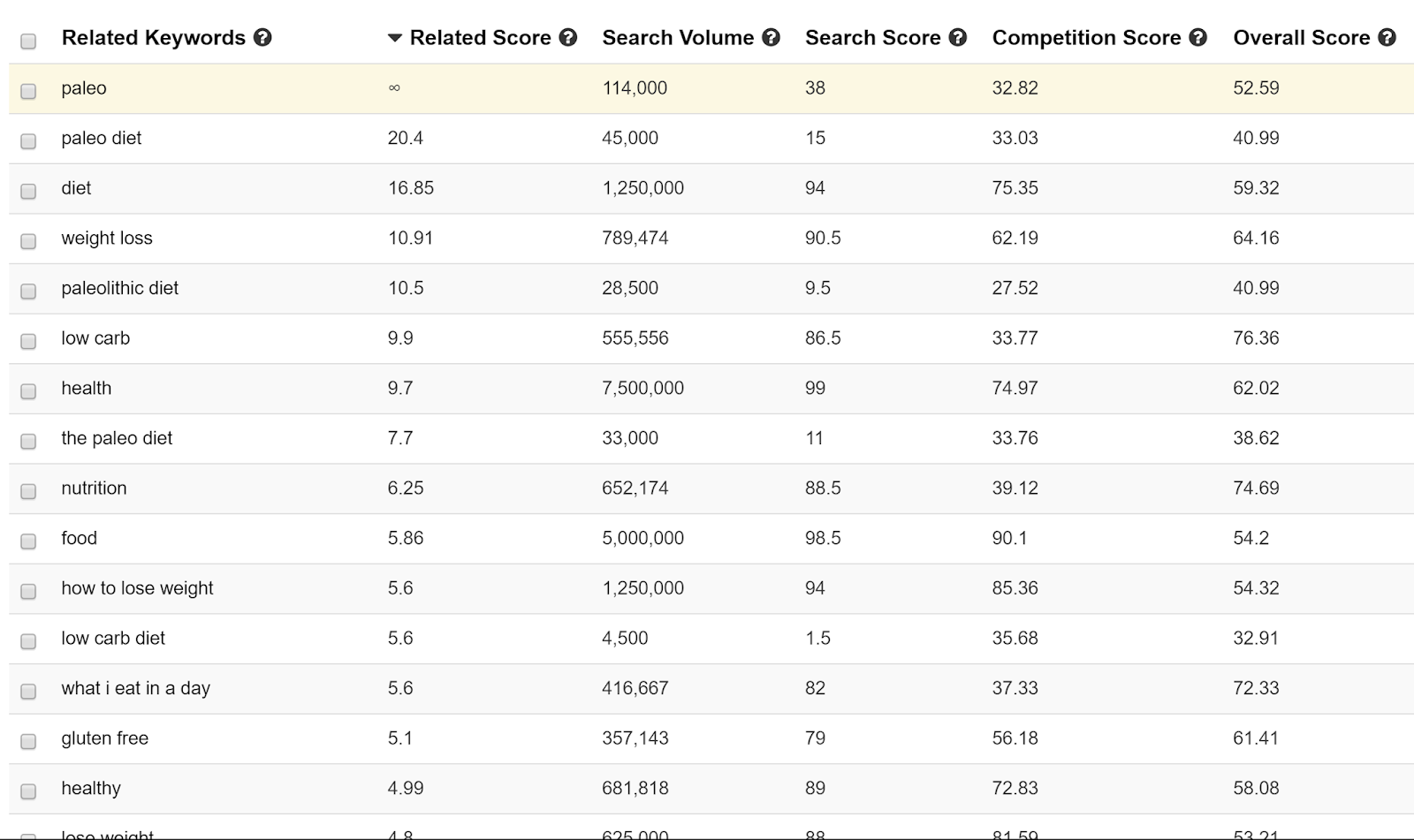This screenshot has width=1414, height=840.
Task: Click overall score value 76.36
Action: point(1256,338)
